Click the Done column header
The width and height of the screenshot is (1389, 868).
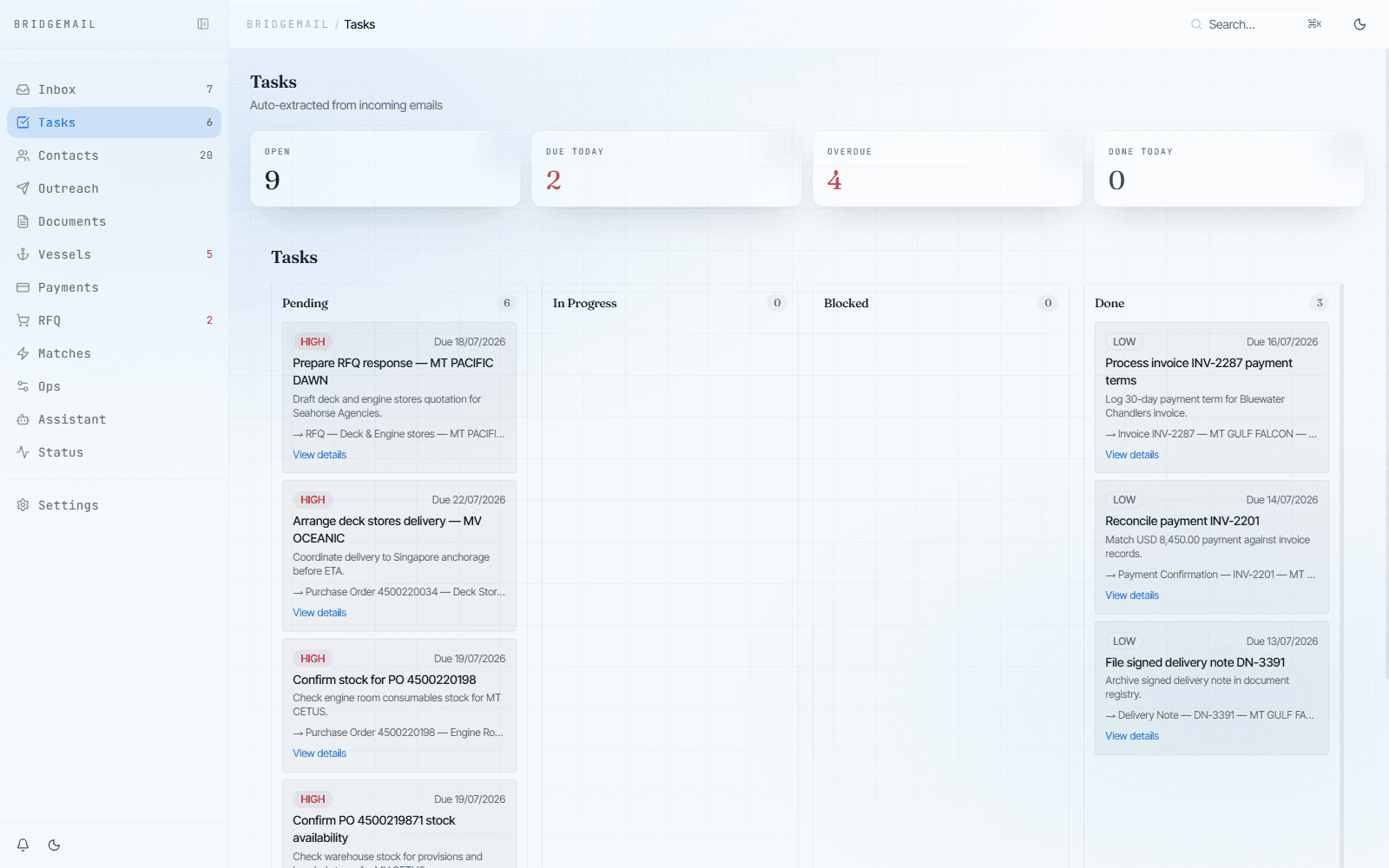(1109, 303)
